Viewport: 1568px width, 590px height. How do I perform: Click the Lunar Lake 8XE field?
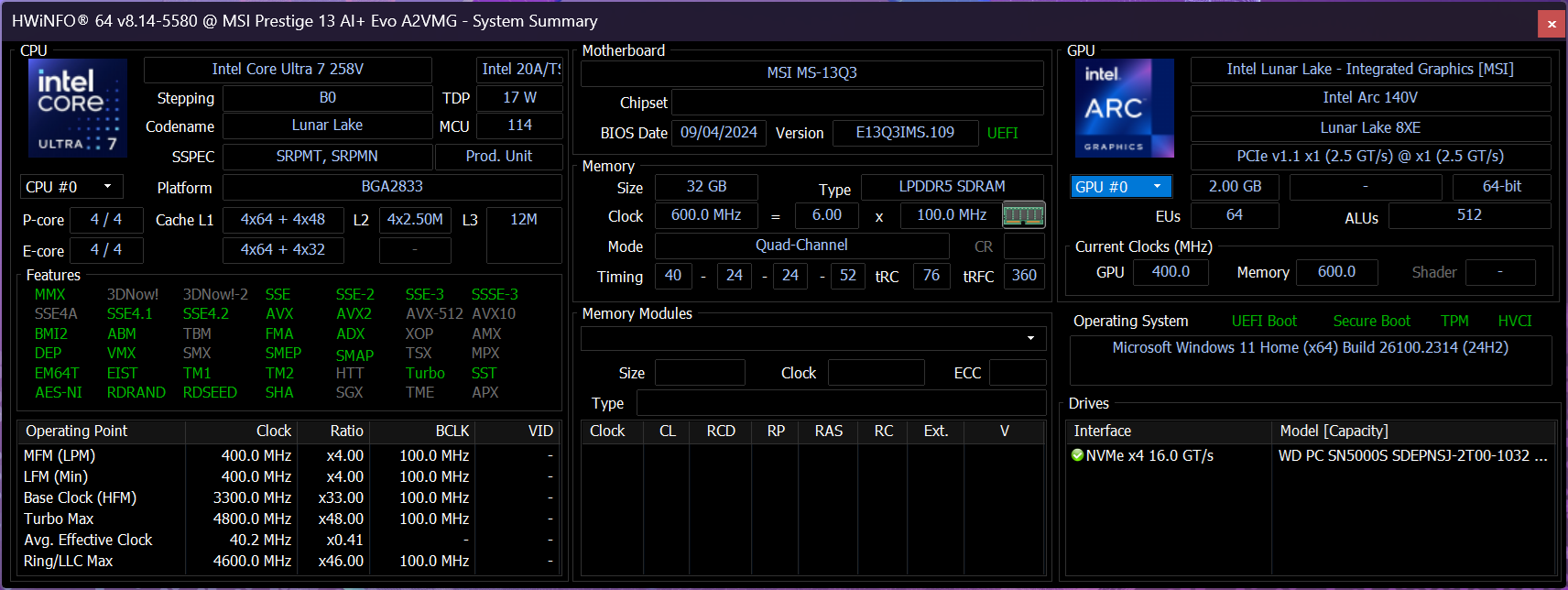pos(1370,128)
